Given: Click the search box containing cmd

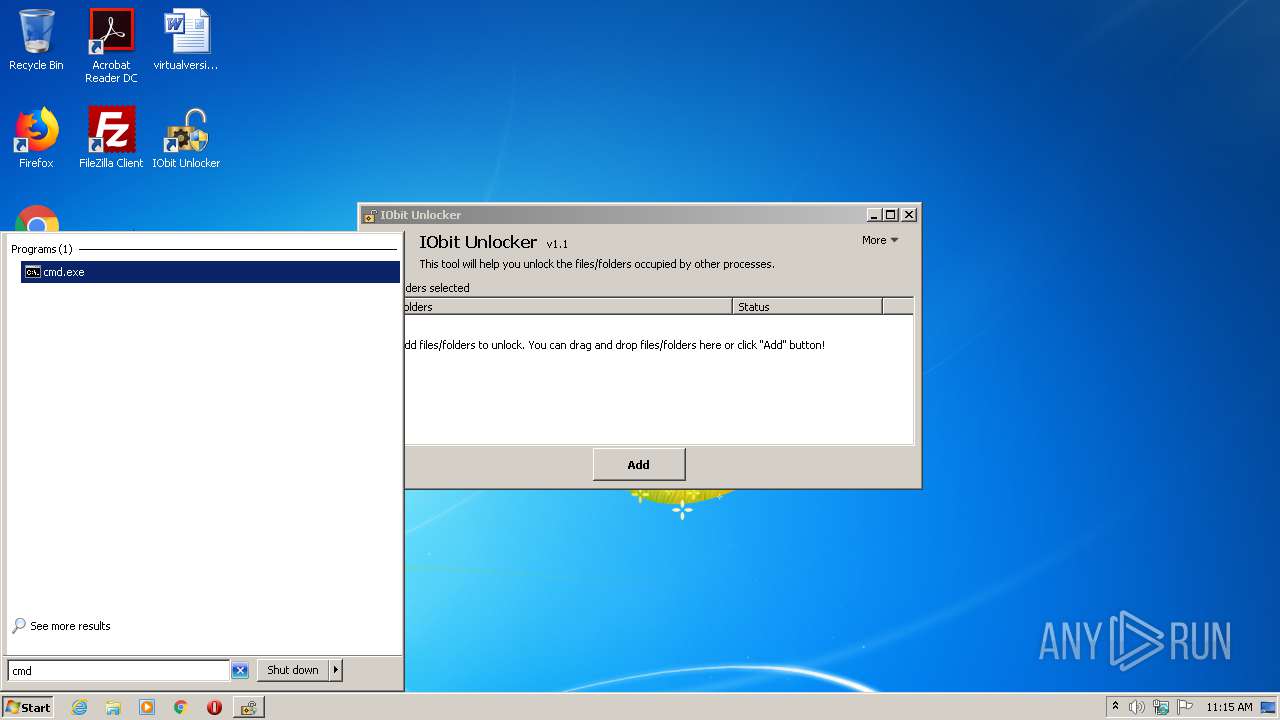Looking at the screenshot, I should click(119, 671).
